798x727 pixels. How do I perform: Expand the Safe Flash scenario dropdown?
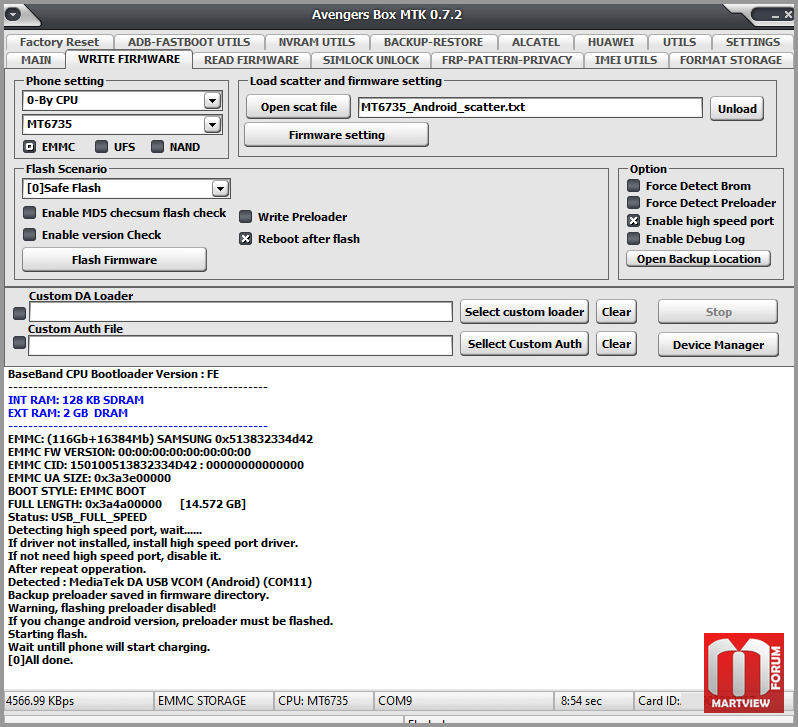click(x=220, y=188)
